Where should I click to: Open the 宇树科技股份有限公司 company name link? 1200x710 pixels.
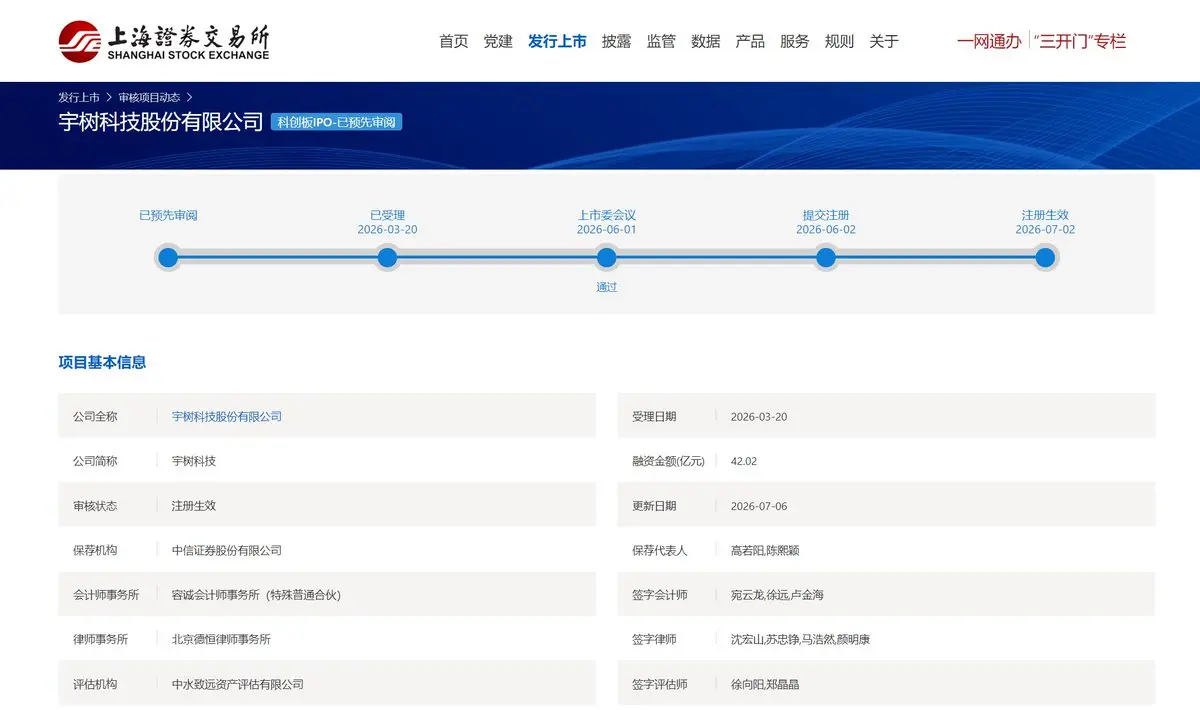[x=227, y=416]
